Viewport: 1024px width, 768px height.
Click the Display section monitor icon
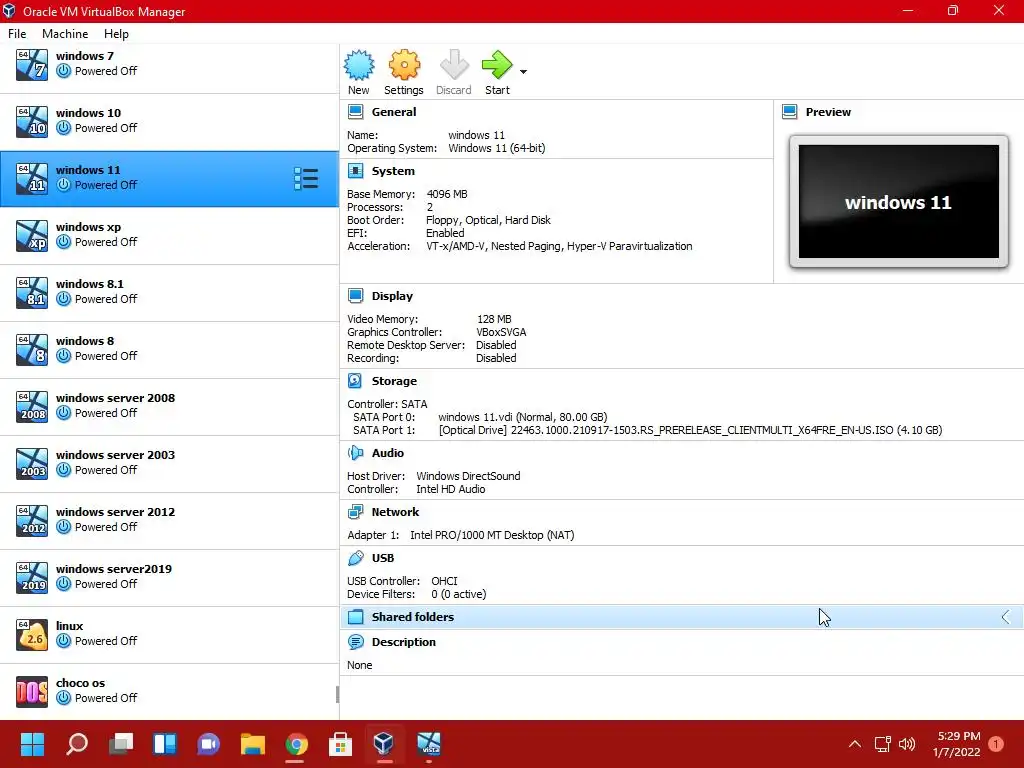[x=355, y=296]
